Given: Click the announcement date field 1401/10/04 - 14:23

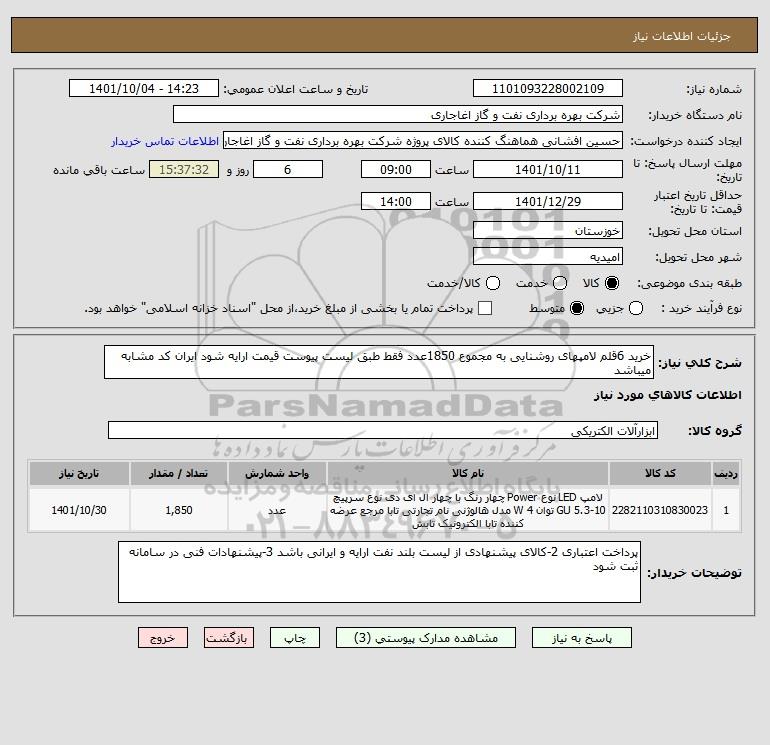Looking at the screenshot, I should [x=143, y=88].
